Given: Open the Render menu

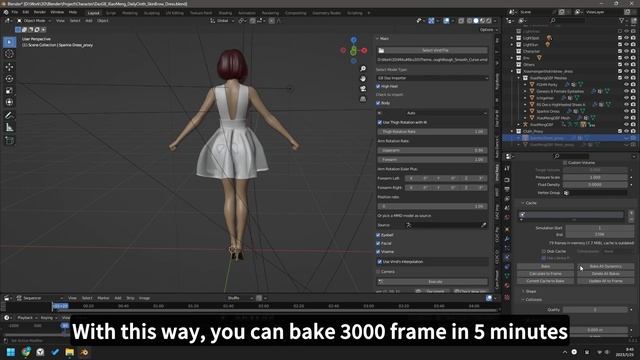Looking at the screenshot, I should [x=40, y=12].
